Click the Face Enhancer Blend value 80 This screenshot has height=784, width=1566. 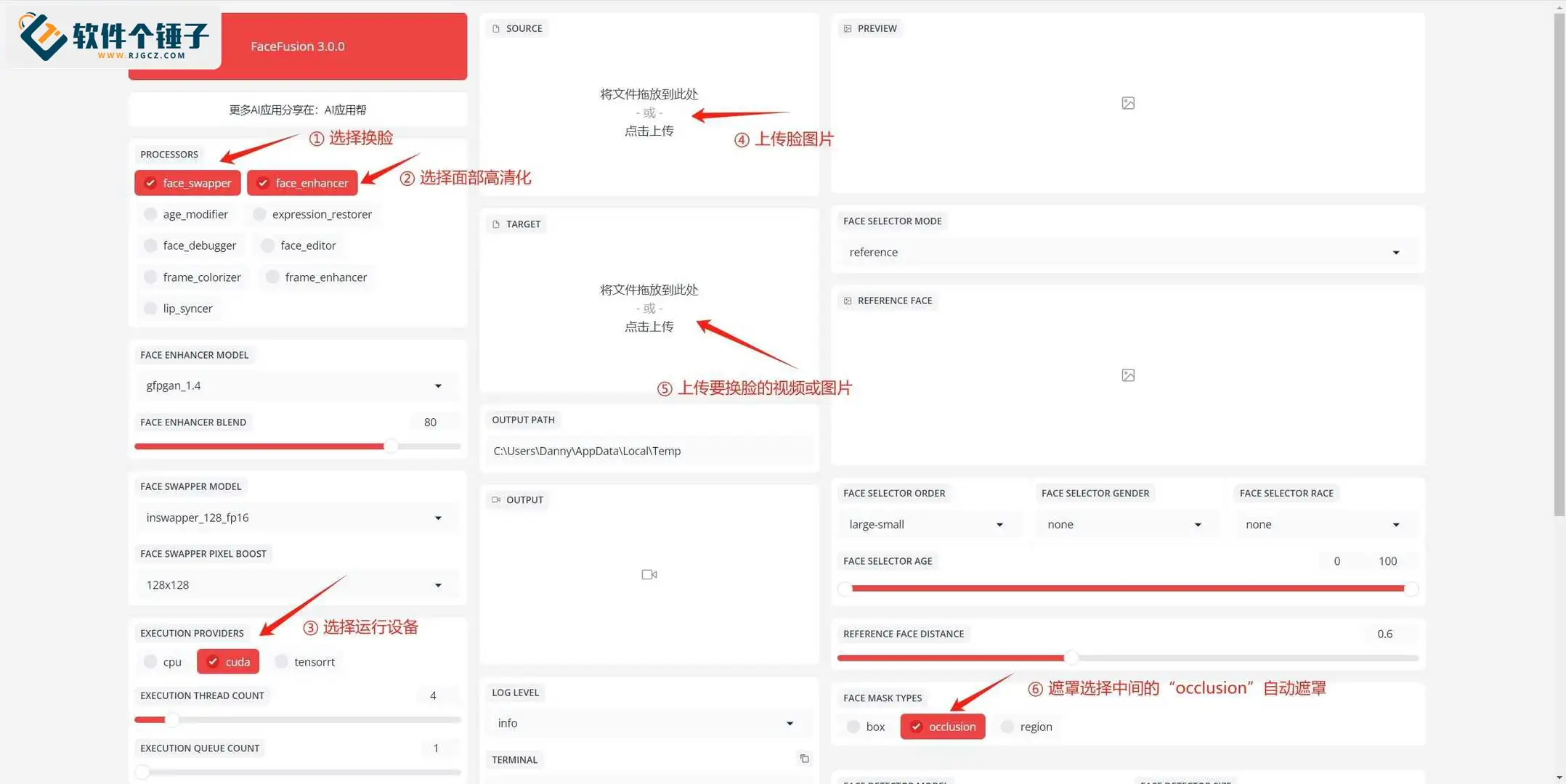(433, 422)
